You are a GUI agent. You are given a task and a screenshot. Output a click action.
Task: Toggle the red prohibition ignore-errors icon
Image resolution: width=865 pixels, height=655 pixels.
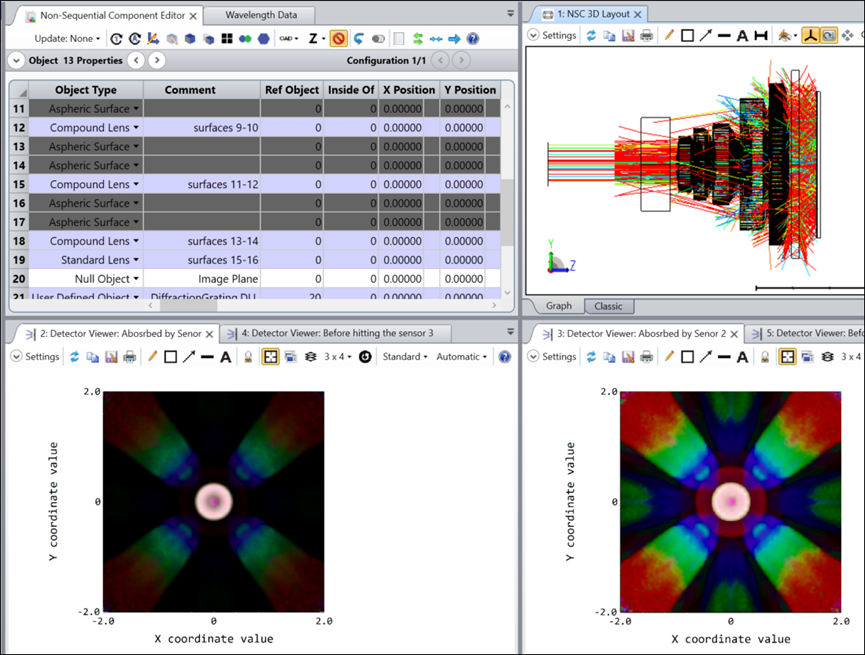(338, 39)
